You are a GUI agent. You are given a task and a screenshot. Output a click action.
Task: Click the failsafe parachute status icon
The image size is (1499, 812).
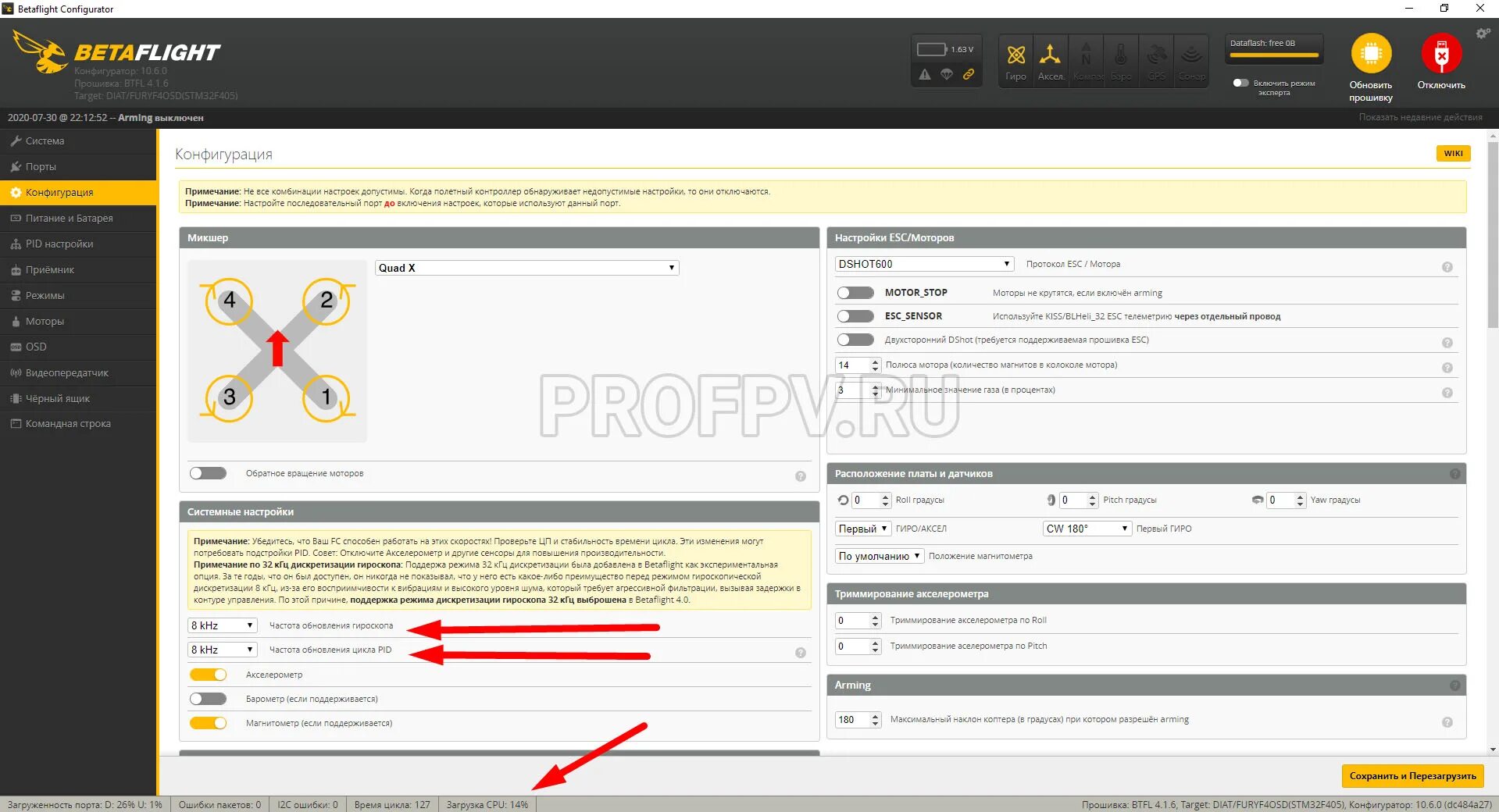point(947,74)
